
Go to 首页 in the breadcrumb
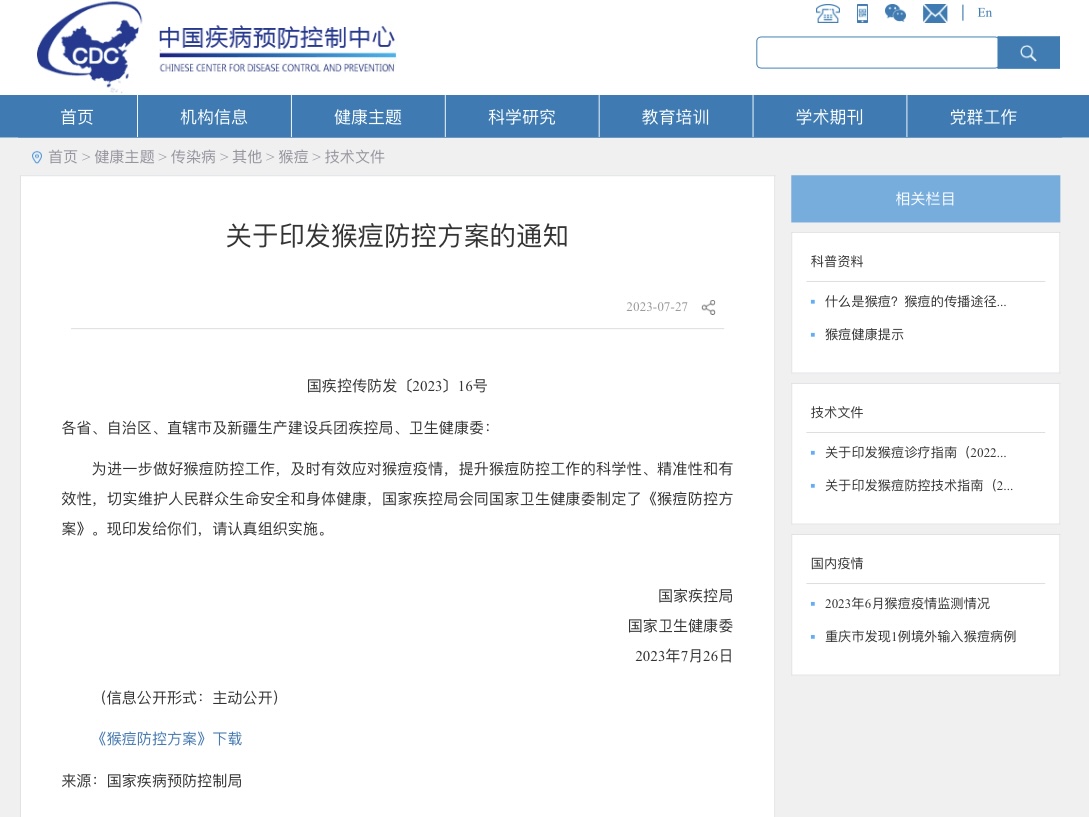click(63, 157)
